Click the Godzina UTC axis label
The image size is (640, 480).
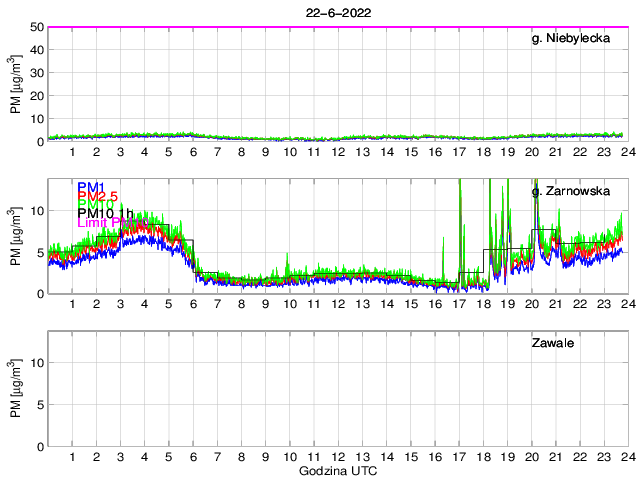click(337, 470)
